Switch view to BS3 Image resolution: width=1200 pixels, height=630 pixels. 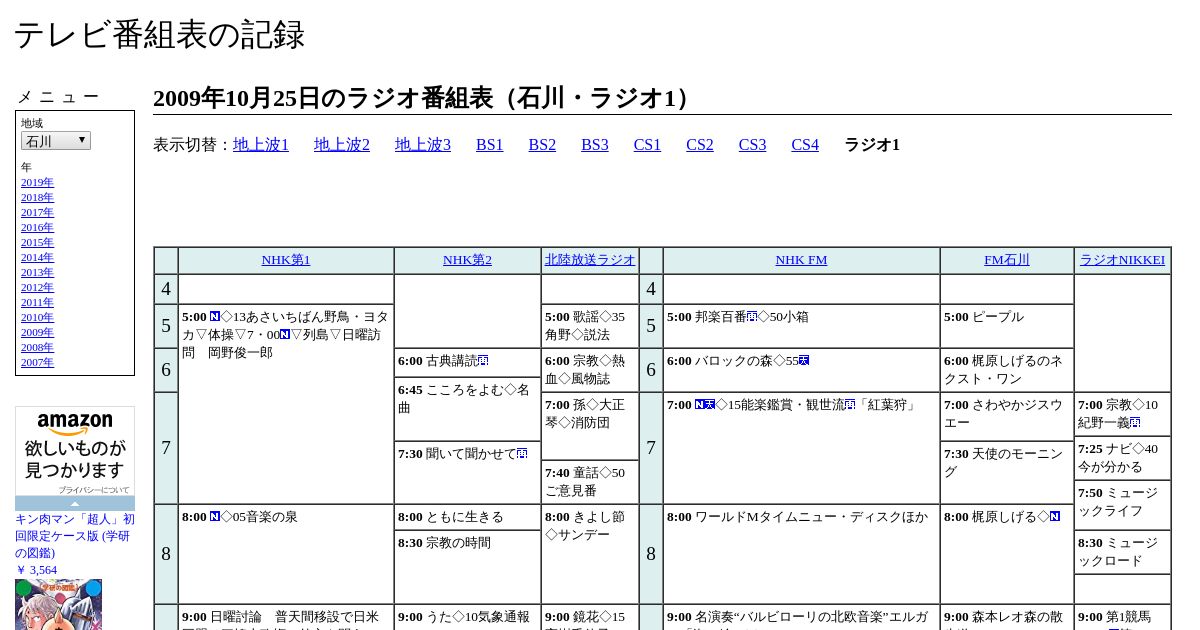(x=595, y=145)
